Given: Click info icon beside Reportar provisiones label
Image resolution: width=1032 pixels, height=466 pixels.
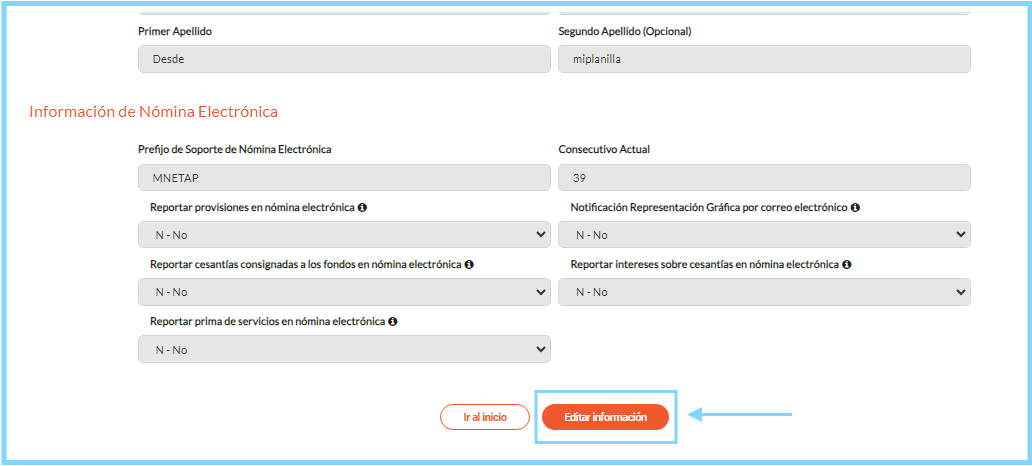Looking at the screenshot, I should [362, 207].
